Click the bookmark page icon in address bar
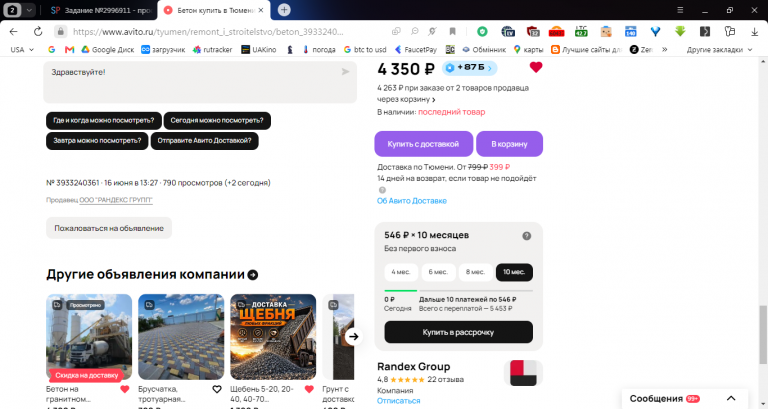The width and height of the screenshot is (768, 409). [x=453, y=31]
